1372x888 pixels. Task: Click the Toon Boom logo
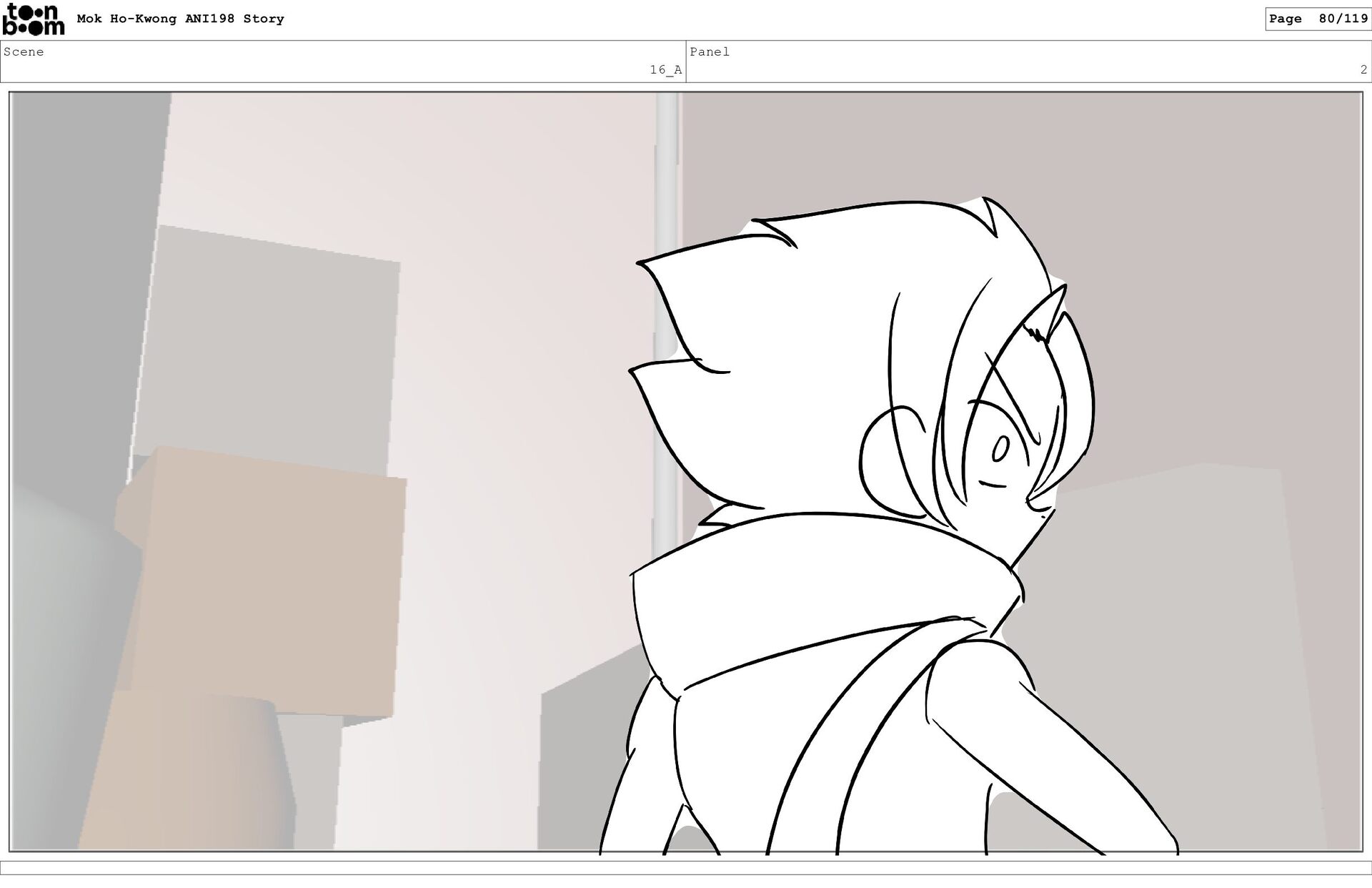pyautogui.click(x=33, y=19)
